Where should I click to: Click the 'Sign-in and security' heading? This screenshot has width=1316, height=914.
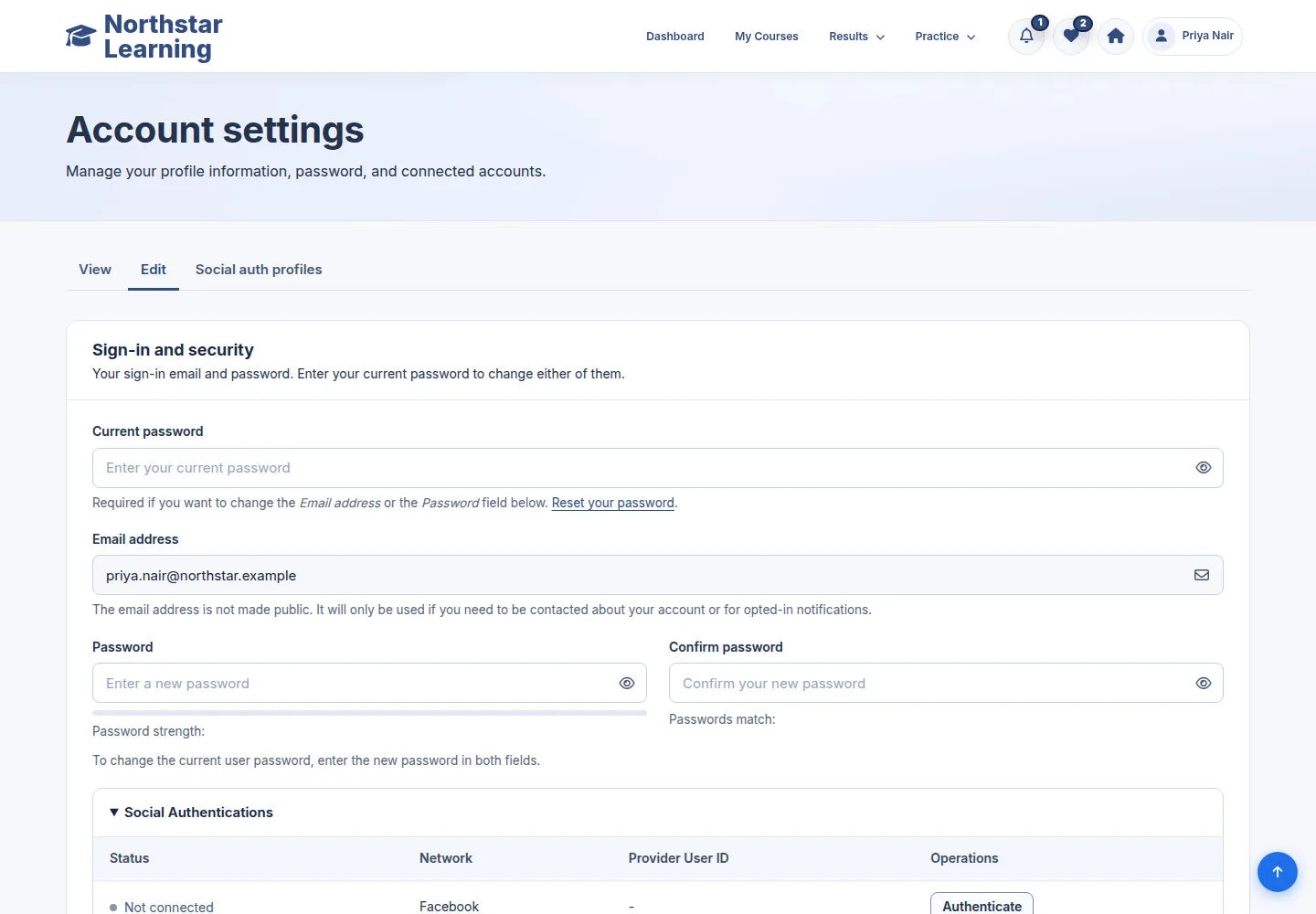[x=173, y=350]
